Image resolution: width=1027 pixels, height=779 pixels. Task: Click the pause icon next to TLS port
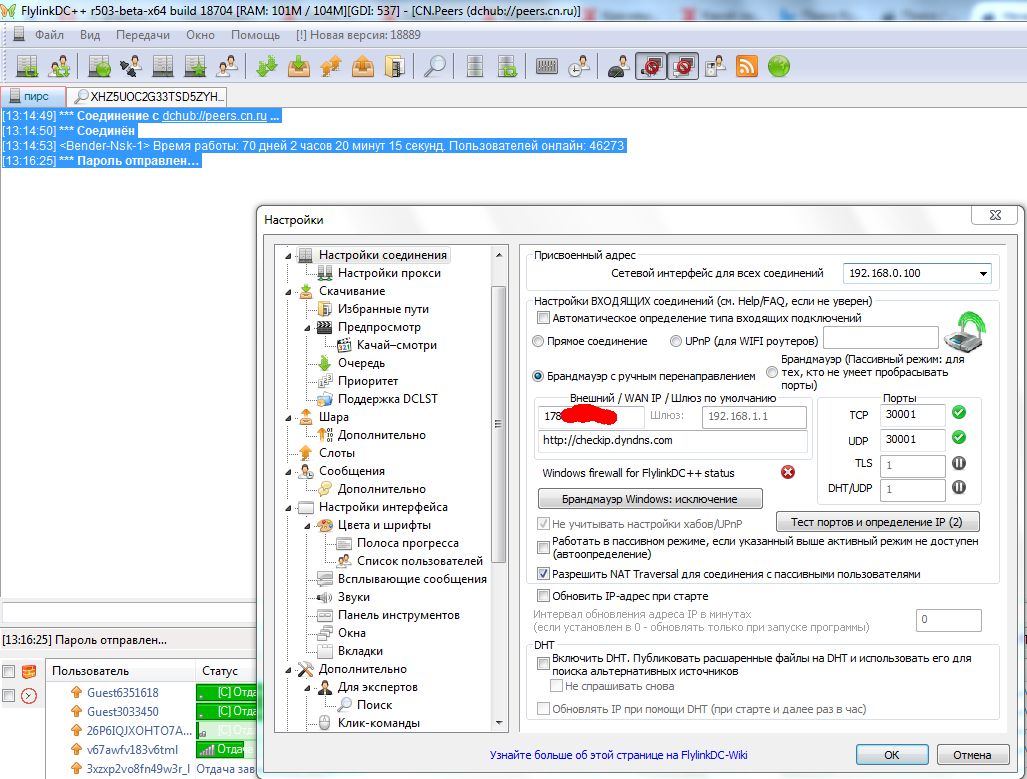(x=959, y=463)
